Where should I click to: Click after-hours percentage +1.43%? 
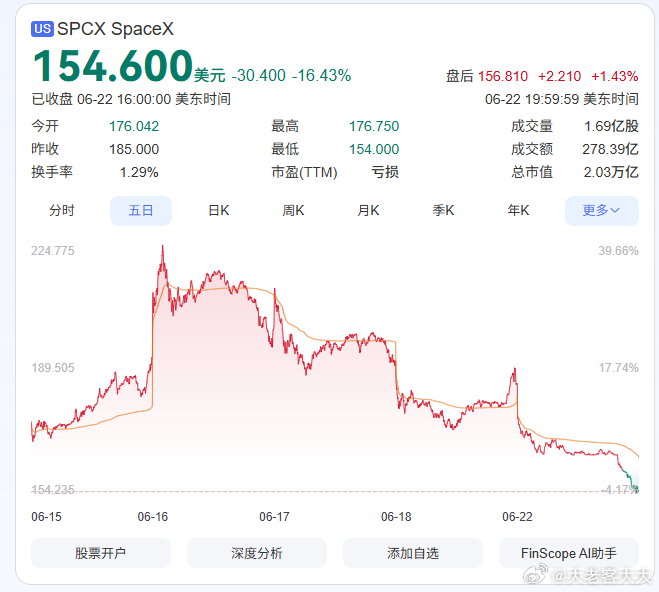tap(614, 76)
